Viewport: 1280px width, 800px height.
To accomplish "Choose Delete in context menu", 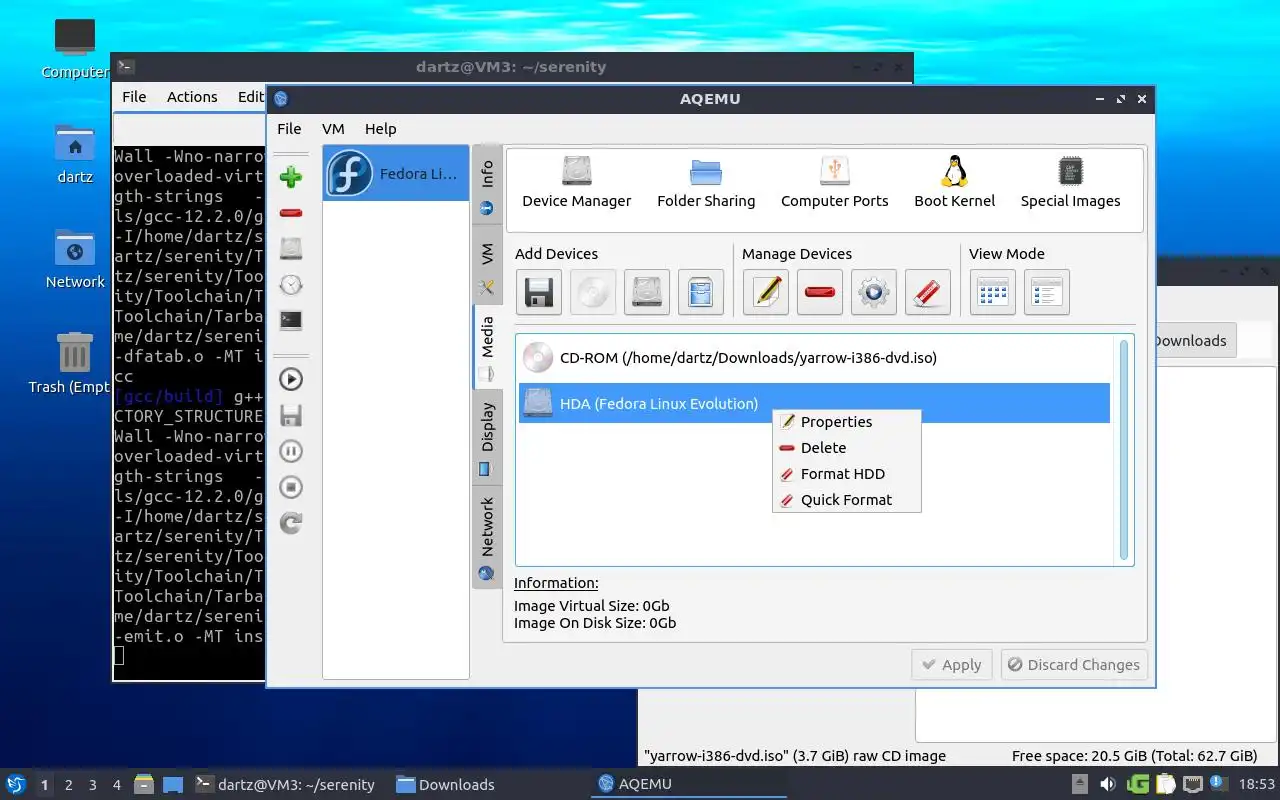I will click(x=847, y=448).
